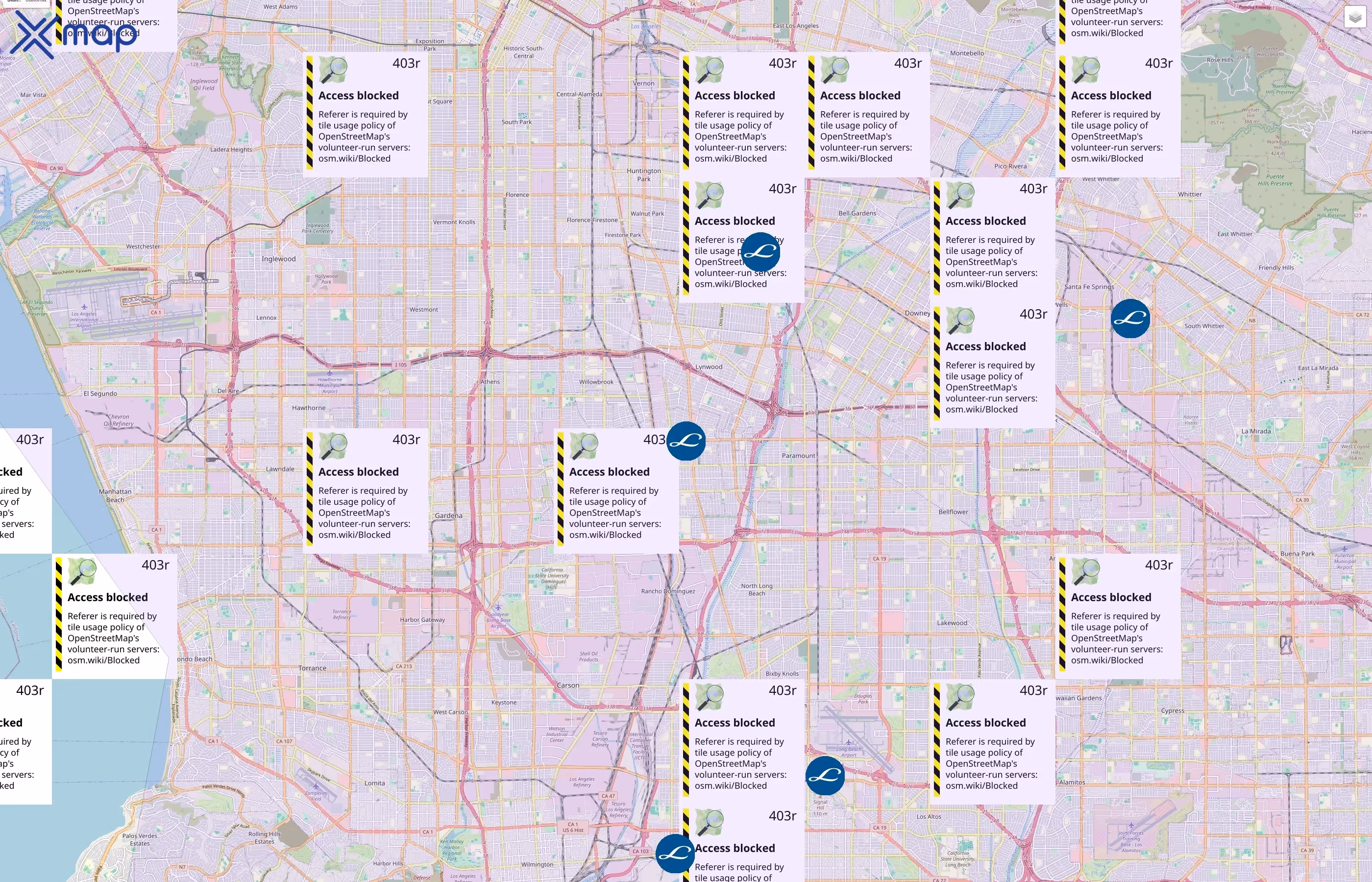
Task: Click the Friendly Hills label
Action: pyautogui.click(x=1276, y=268)
